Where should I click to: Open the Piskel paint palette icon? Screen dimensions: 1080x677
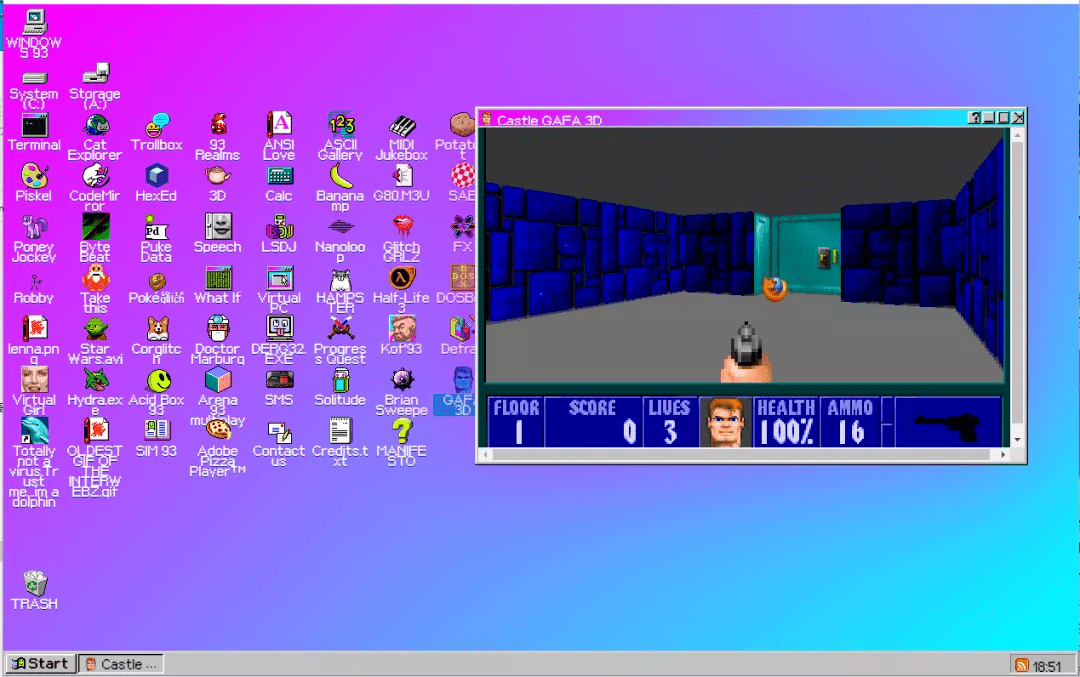tap(34, 177)
